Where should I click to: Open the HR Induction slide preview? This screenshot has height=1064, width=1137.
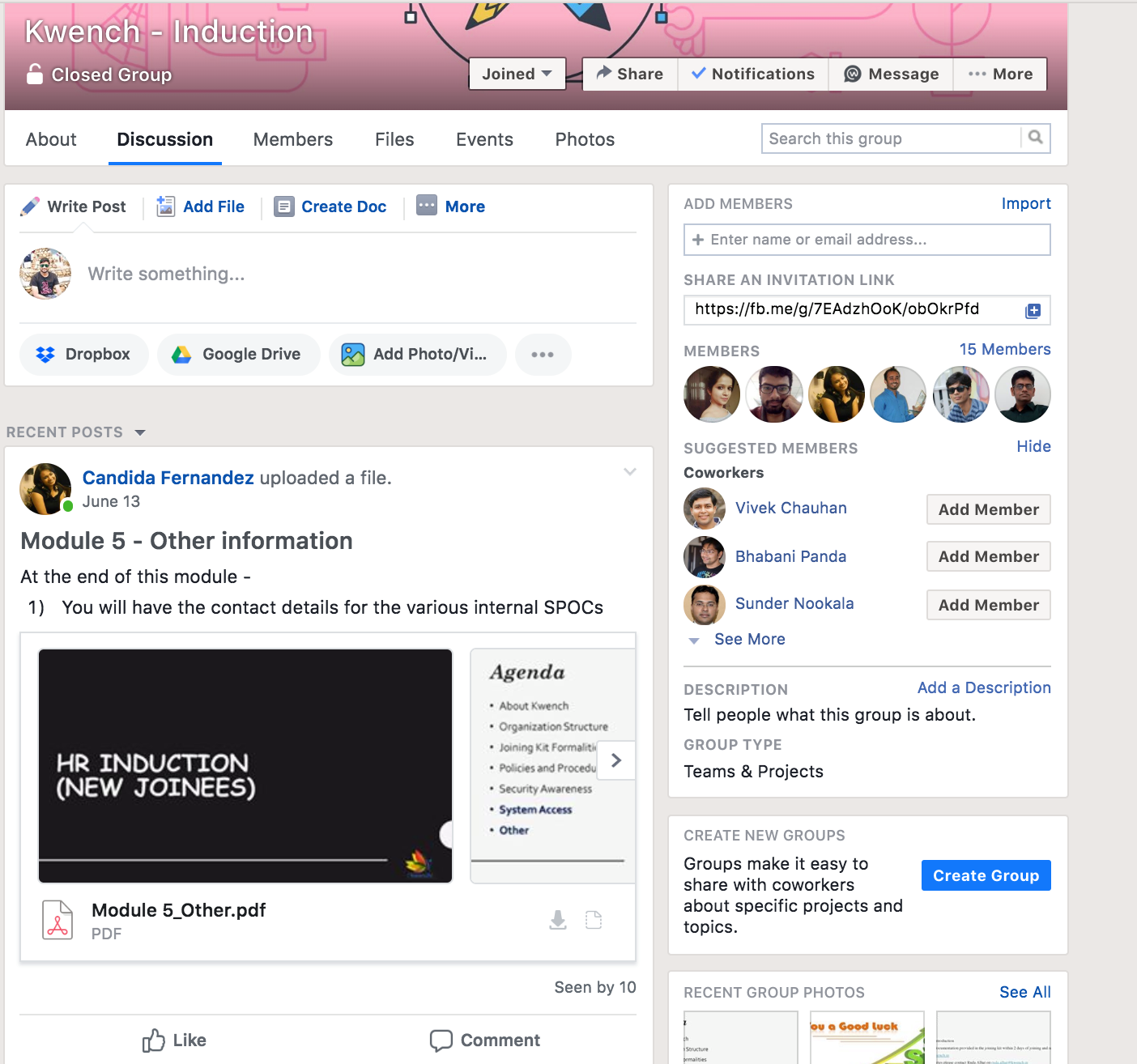pos(245,766)
